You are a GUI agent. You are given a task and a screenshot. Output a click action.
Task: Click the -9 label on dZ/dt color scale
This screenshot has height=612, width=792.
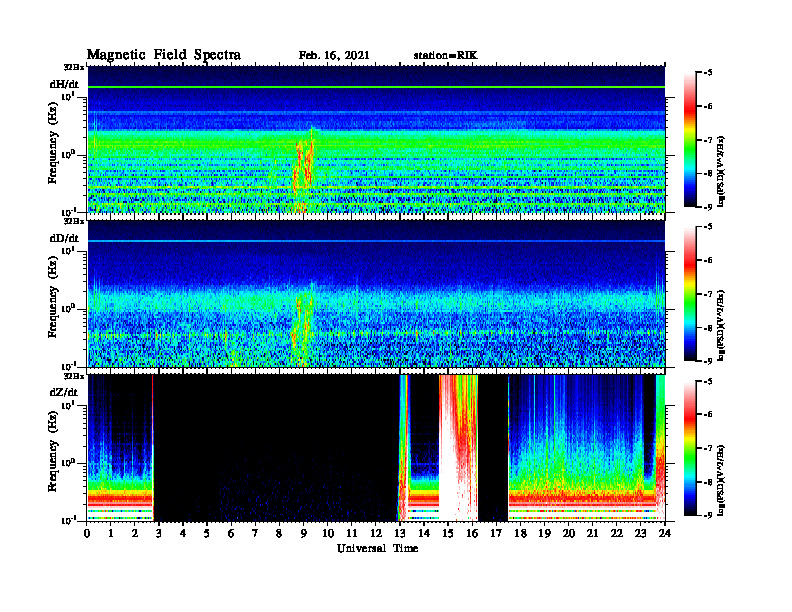pyautogui.click(x=706, y=515)
